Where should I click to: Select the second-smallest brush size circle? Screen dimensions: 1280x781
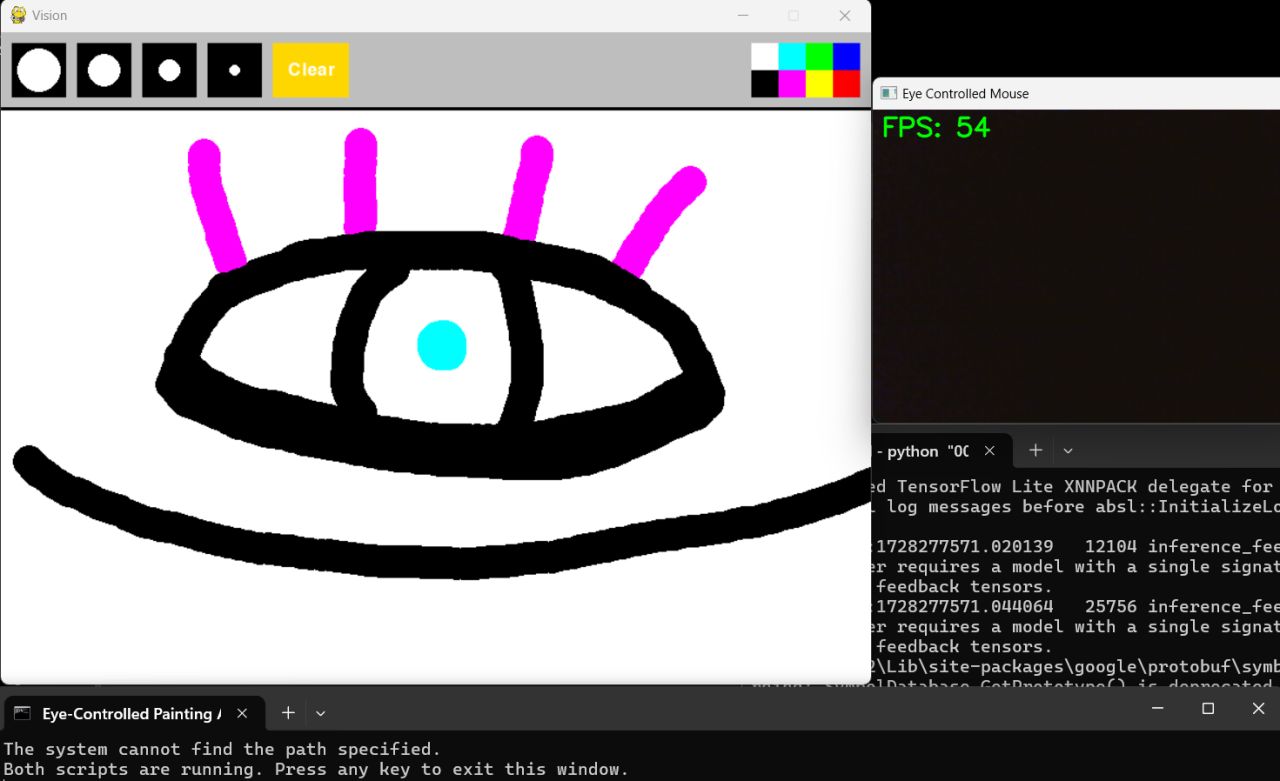click(x=169, y=70)
